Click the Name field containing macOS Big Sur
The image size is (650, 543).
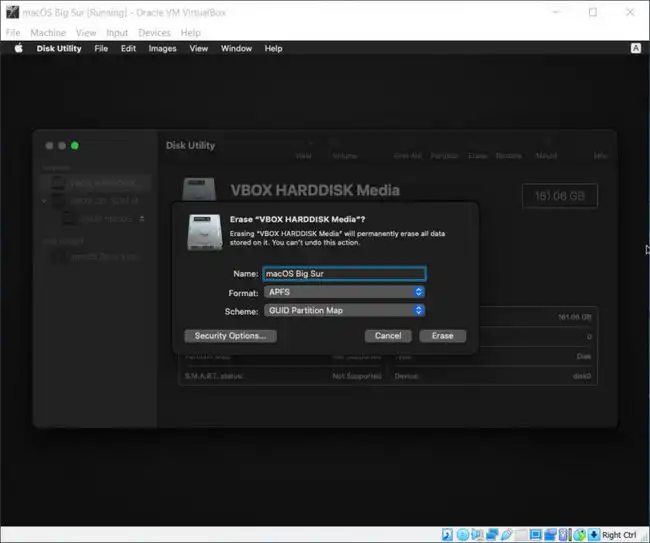coord(344,273)
